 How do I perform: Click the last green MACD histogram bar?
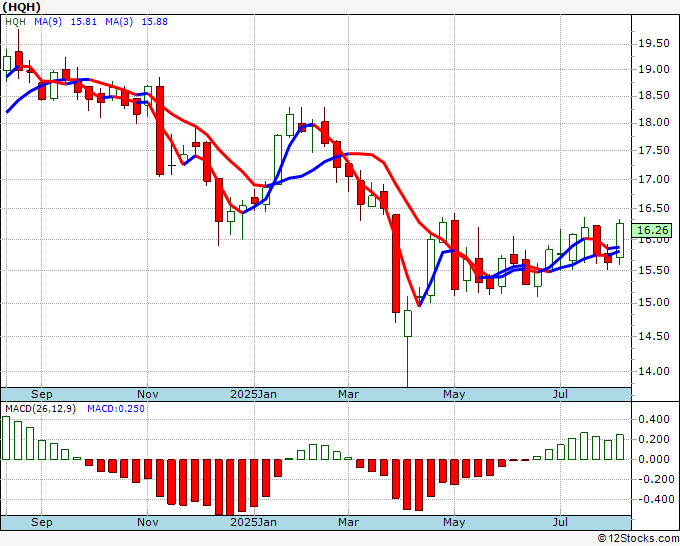[x=620, y=447]
